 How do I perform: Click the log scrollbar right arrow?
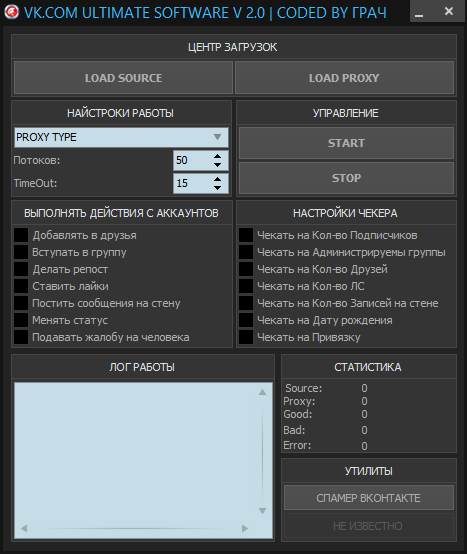pyautogui.click(x=245, y=529)
